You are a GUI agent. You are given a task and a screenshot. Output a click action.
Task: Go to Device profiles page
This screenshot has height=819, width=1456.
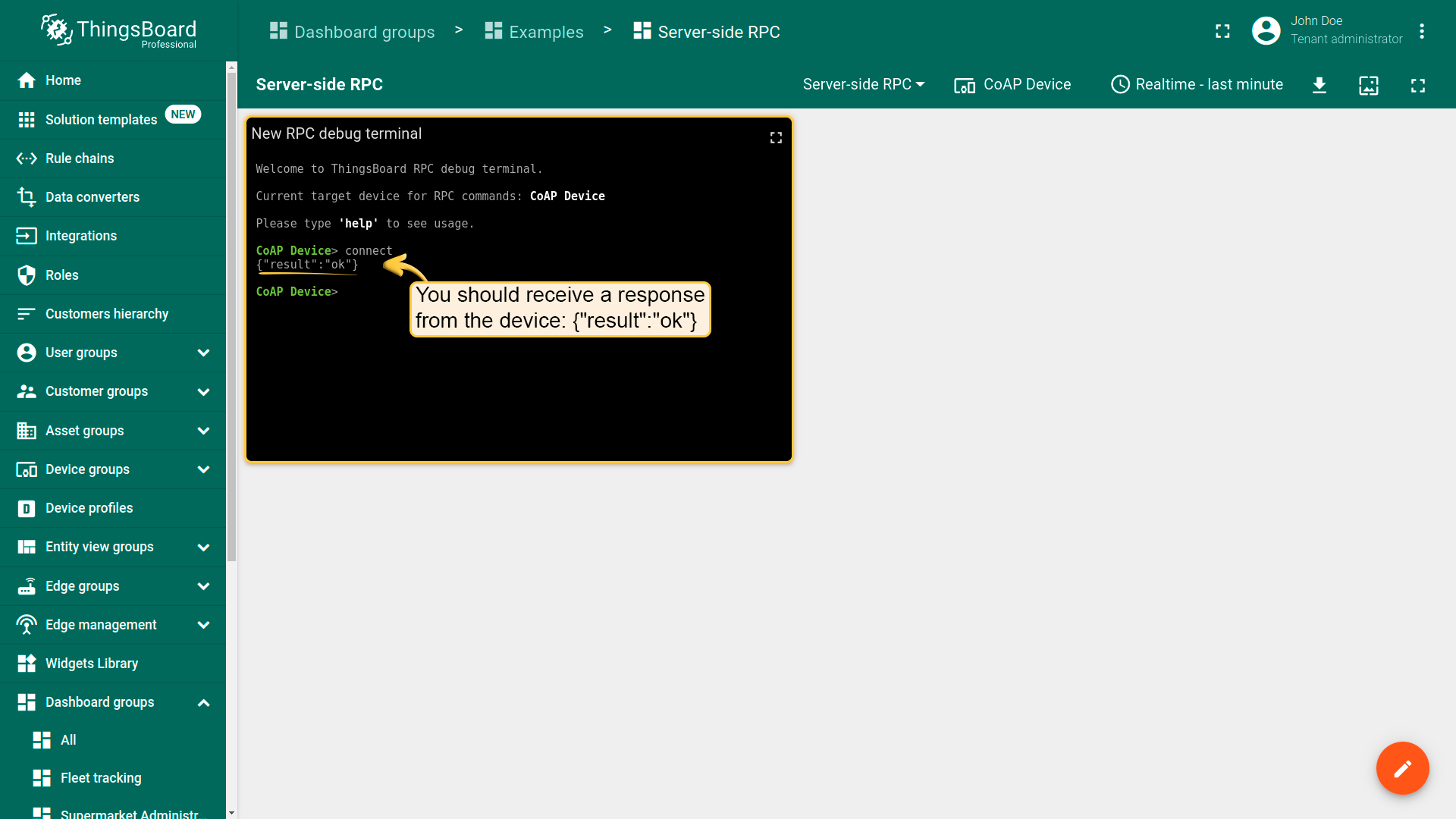pos(89,508)
